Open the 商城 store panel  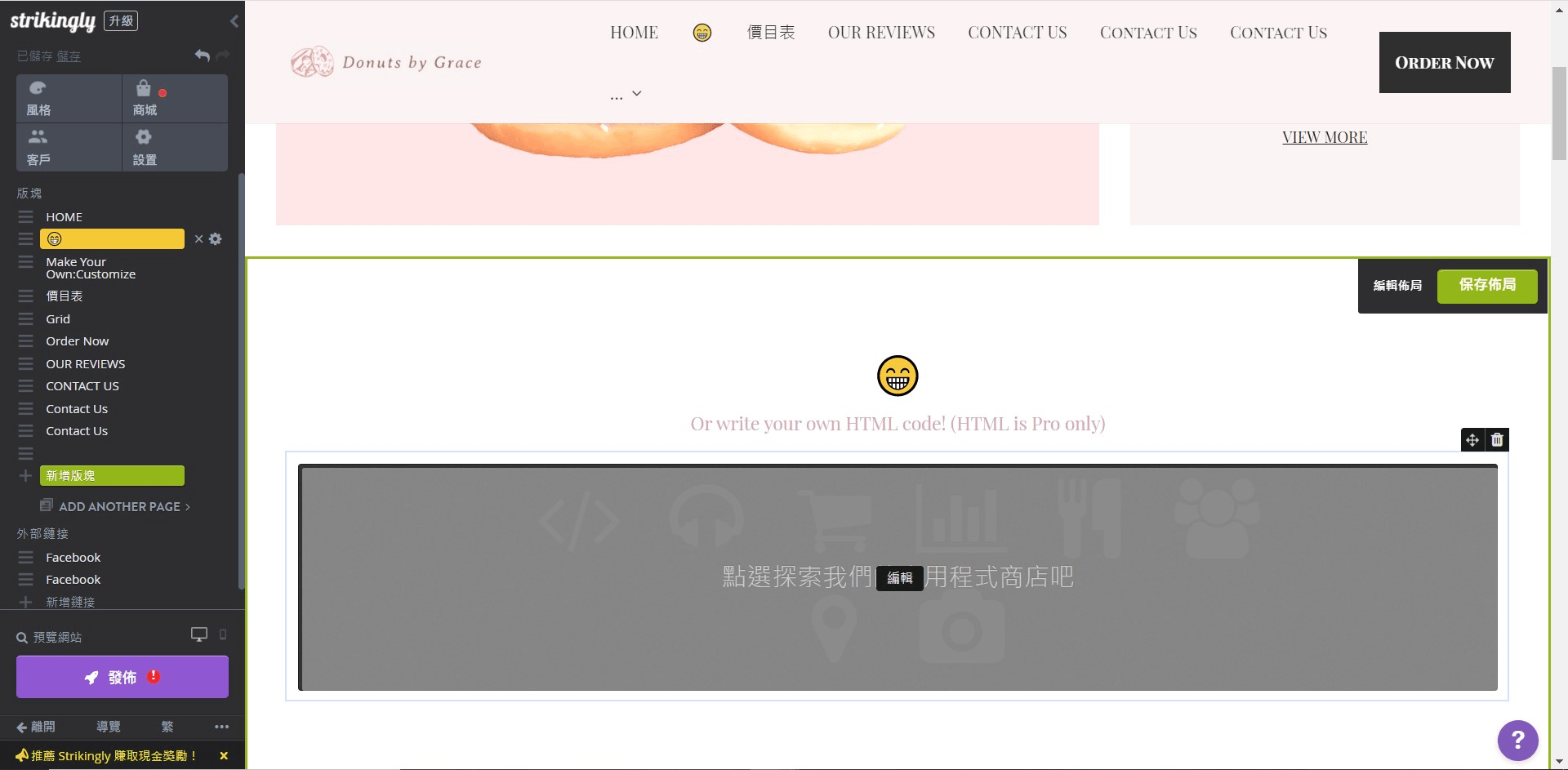click(x=174, y=99)
